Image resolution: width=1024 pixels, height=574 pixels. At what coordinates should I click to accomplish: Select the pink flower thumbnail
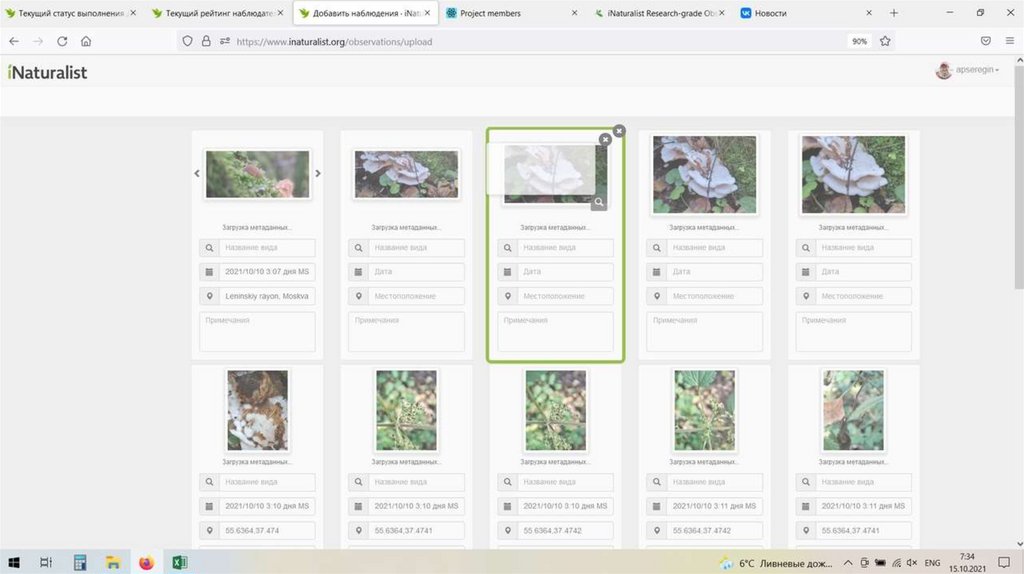257,174
